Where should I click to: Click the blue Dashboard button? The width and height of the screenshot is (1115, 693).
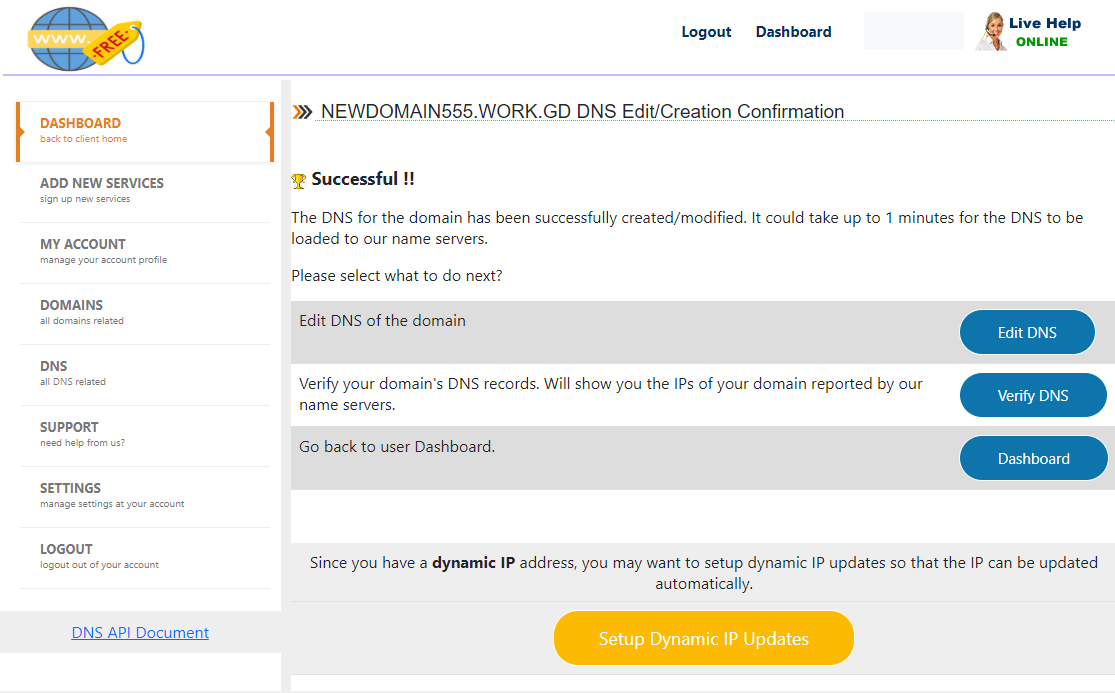(x=1034, y=458)
